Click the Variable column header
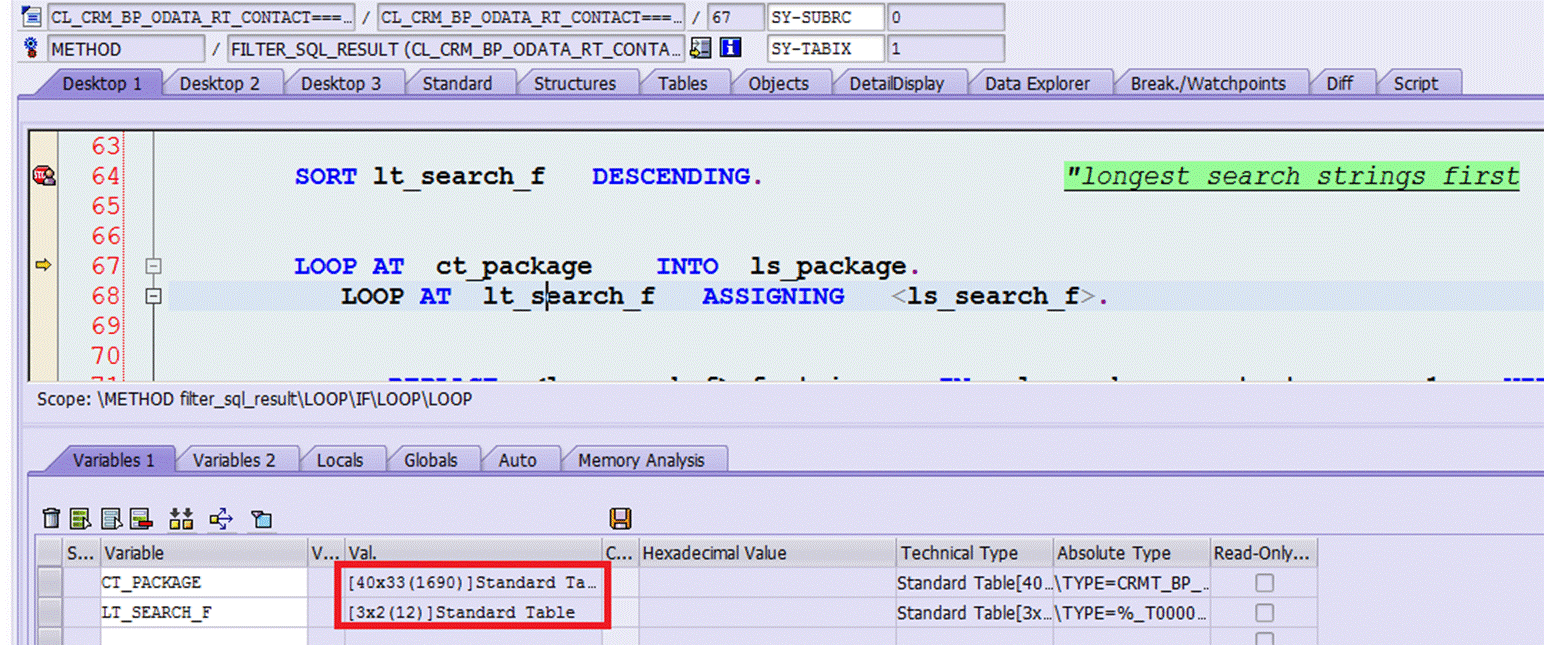Screen dimensions: 1544x645 point(204,553)
